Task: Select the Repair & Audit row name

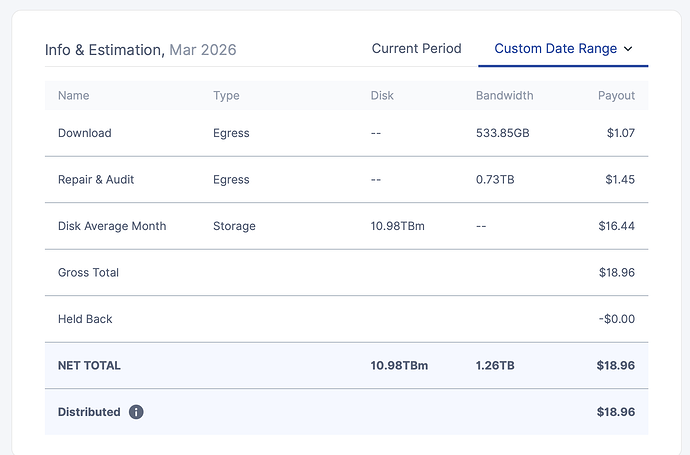Action: click(96, 180)
